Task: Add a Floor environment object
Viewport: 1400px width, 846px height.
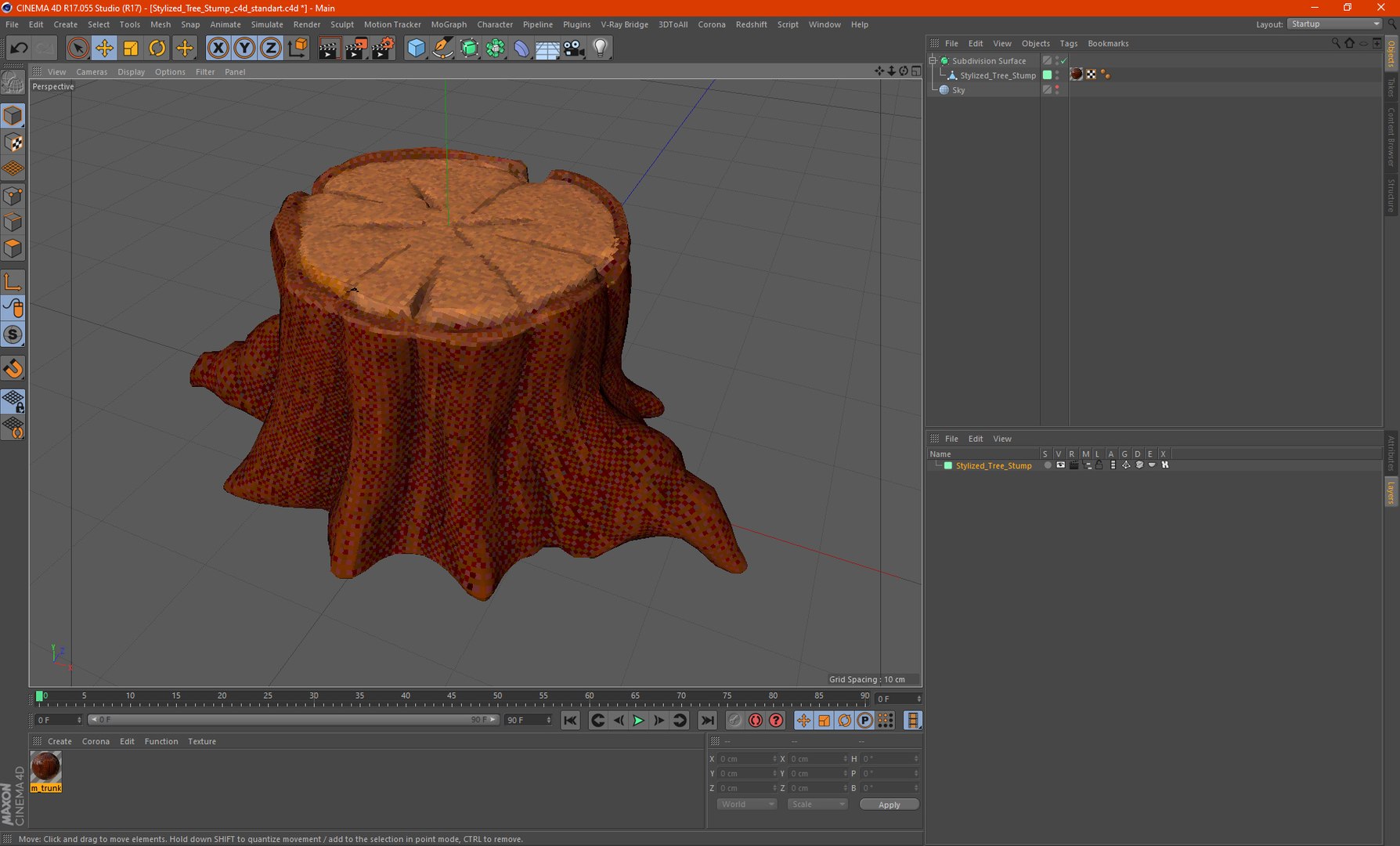Action: tap(547, 48)
